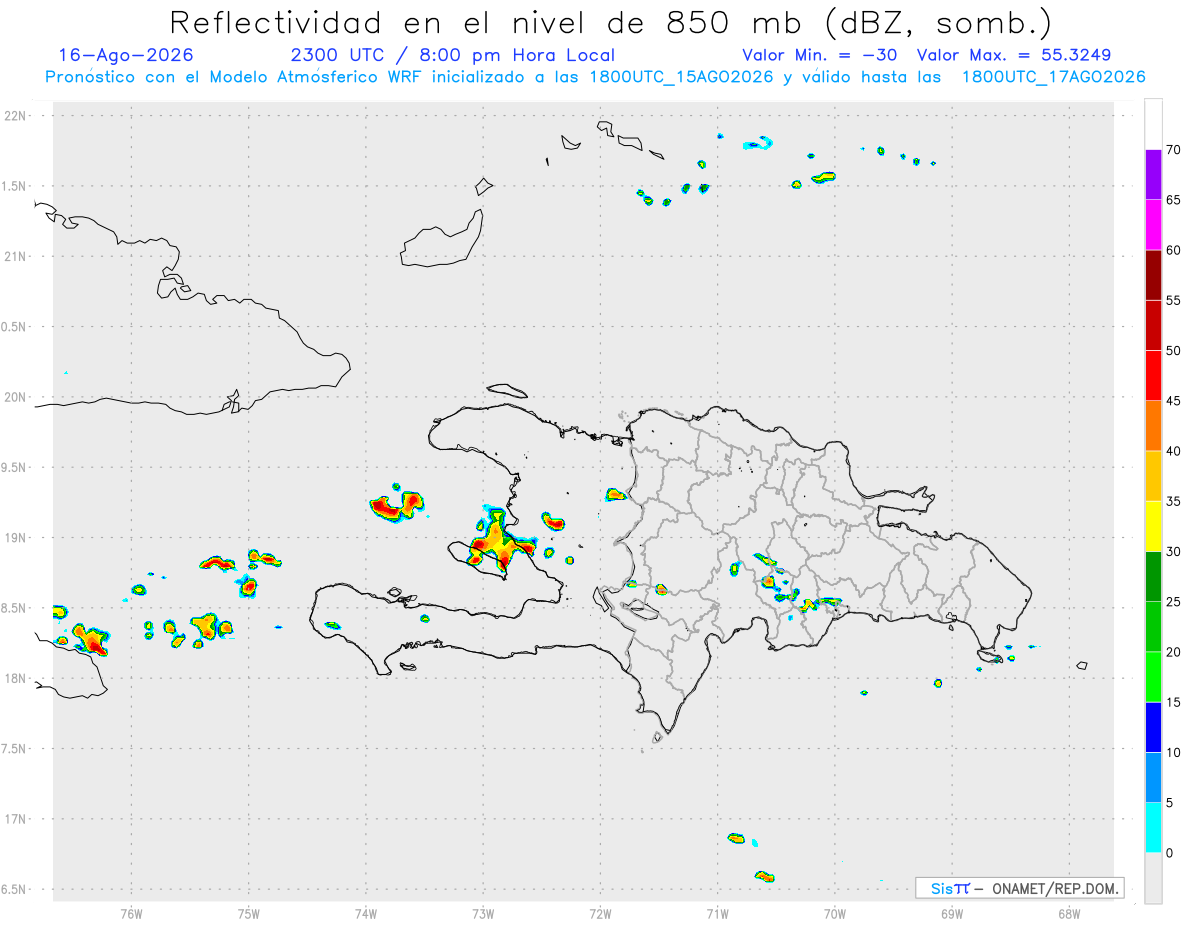Viewport: 1200px width, 927px height.
Task: Click the 'Valor Max. = 55.3249' text
Action: point(1014,55)
